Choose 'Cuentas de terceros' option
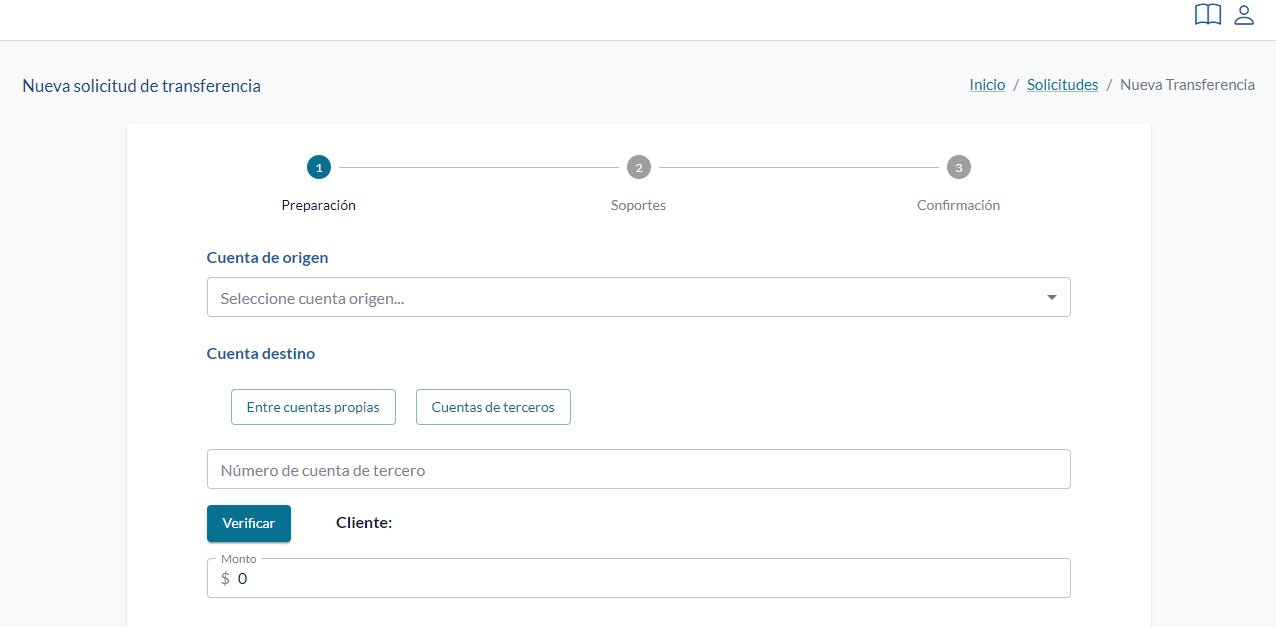The image size is (1276, 627). 493,407
